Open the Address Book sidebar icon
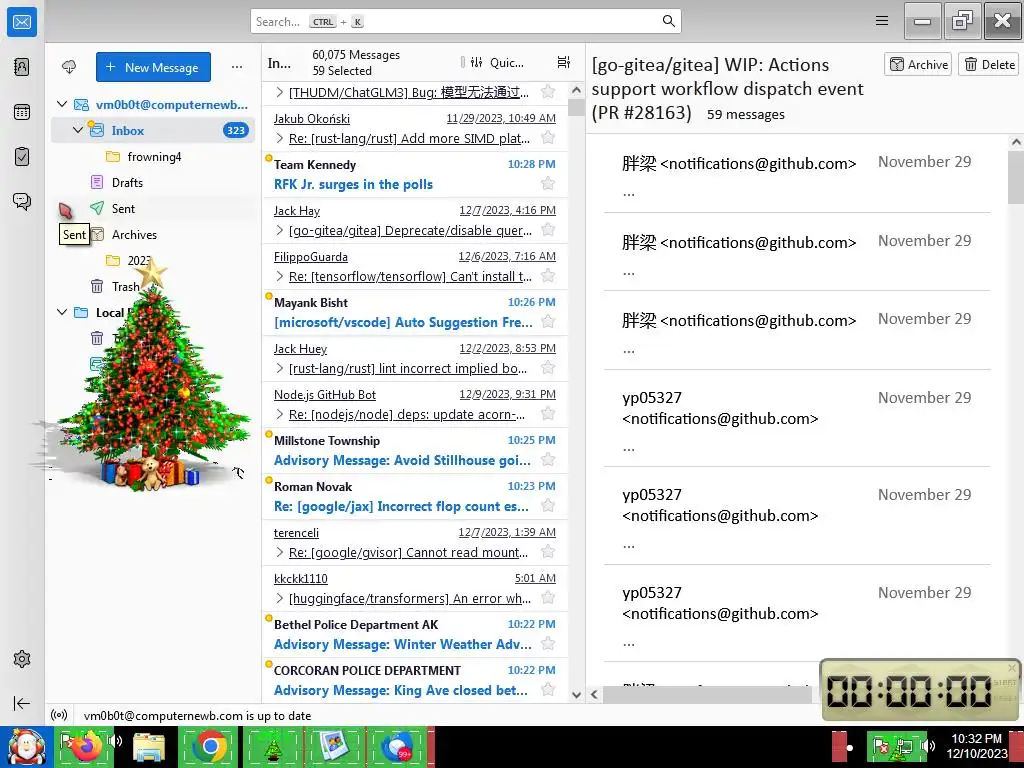Screen dimensions: 1024x768 point(22,67)
